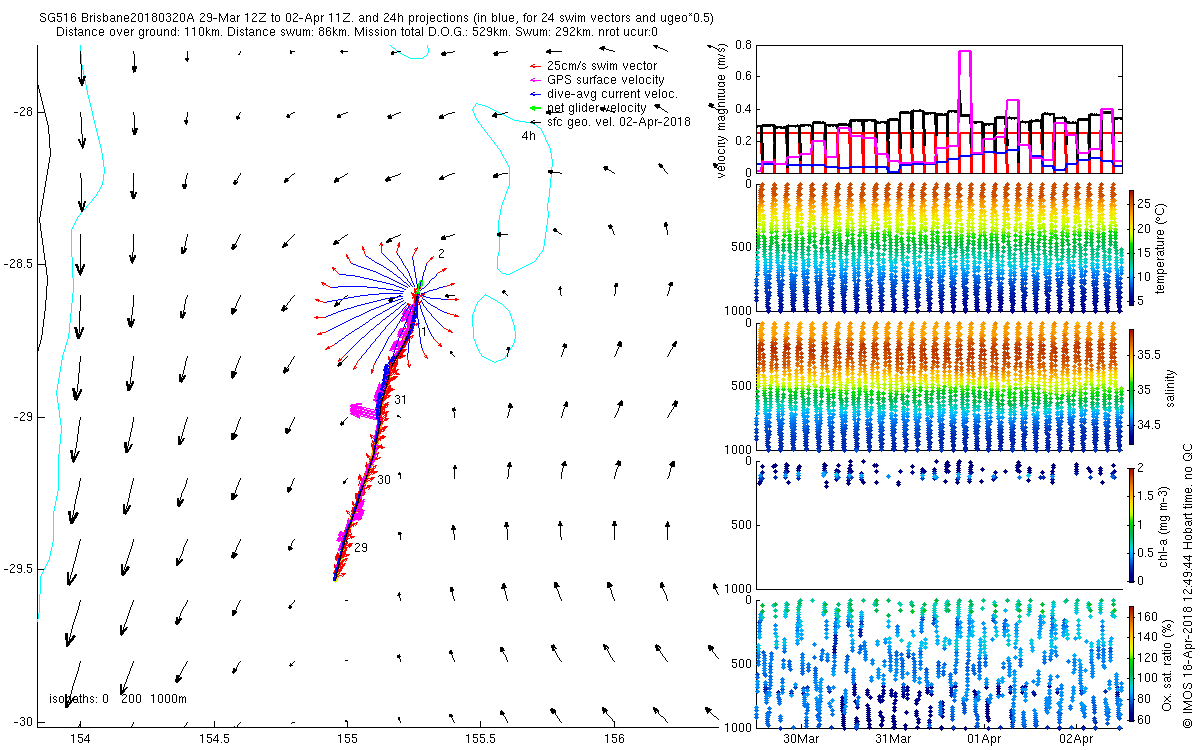Click the 'velocity magnitude (m/s)' axis label
The height and width of the screenshot is (750, 1200).
point(721,110)
